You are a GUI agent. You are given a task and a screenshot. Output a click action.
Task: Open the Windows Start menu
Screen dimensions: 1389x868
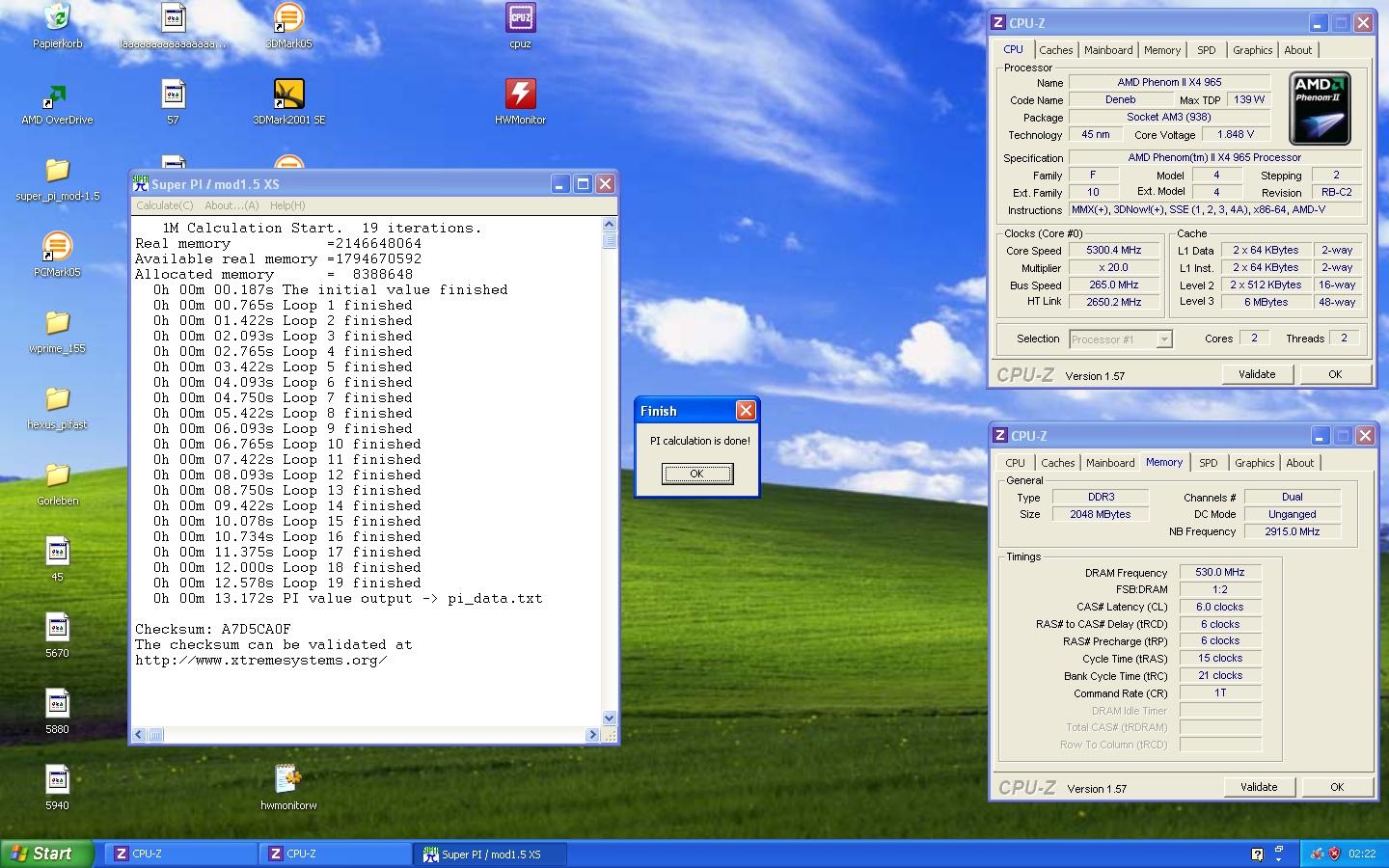tap(47, 854)
